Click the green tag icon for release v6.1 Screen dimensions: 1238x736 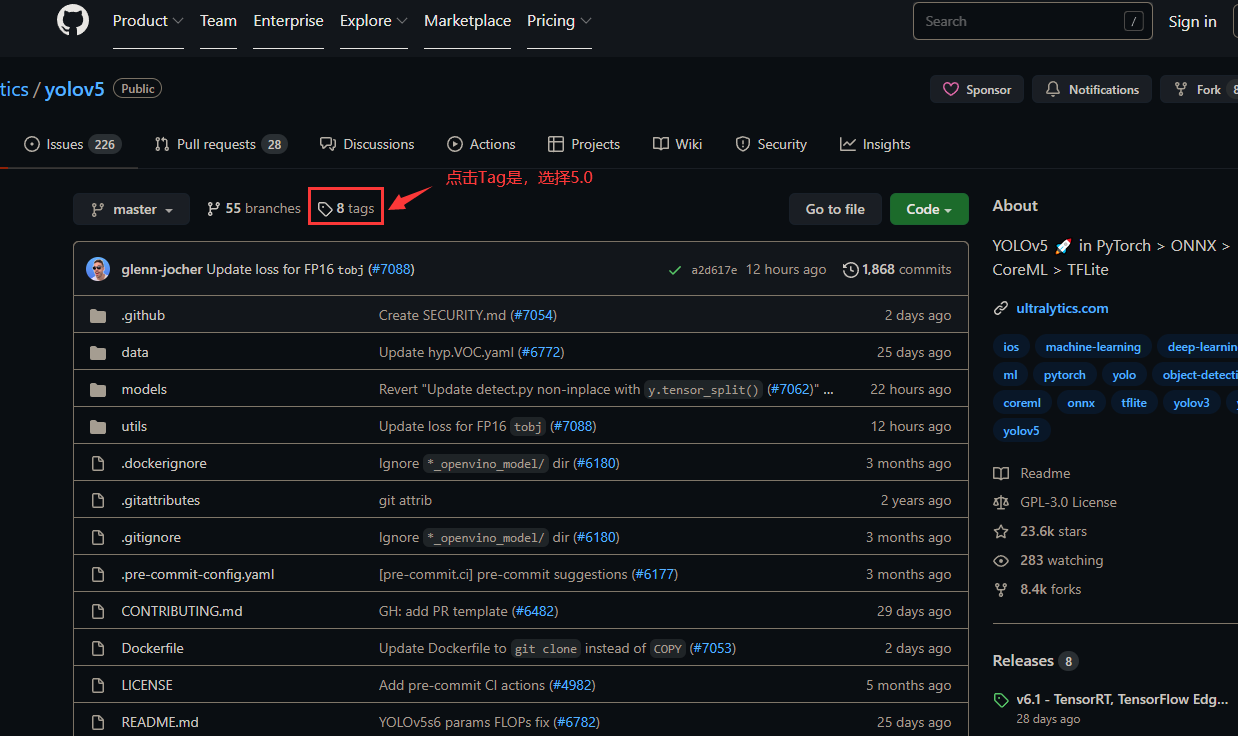pyautogui.click(x=1001, y=700)
